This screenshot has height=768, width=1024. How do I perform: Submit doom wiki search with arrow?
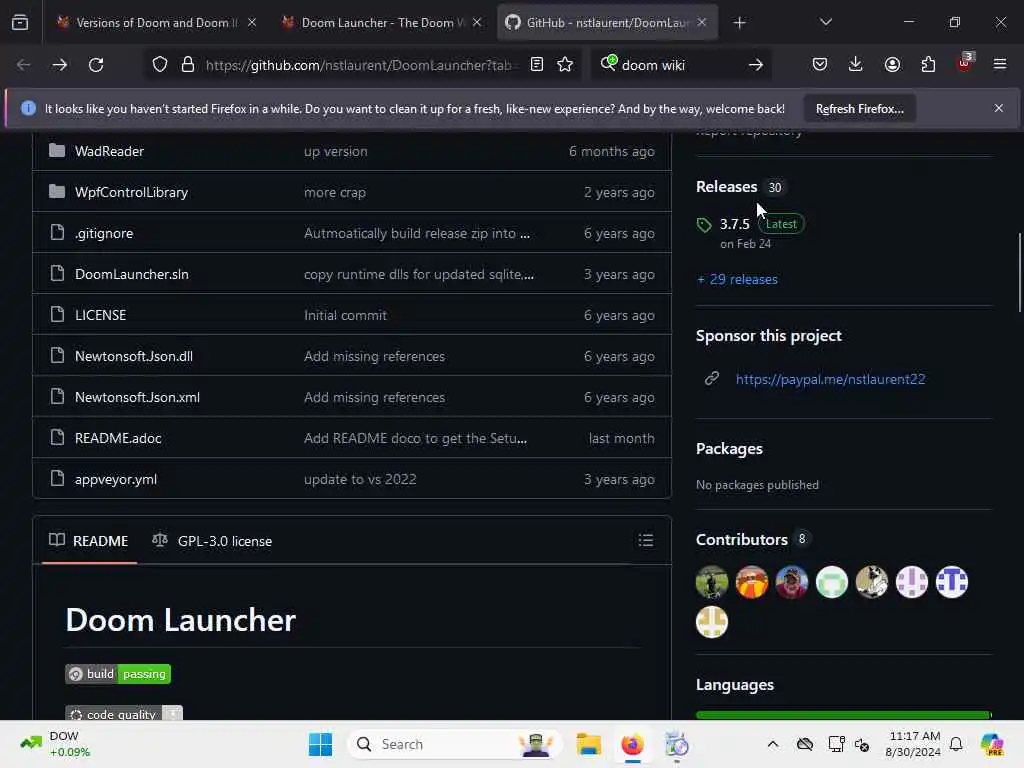756,65
